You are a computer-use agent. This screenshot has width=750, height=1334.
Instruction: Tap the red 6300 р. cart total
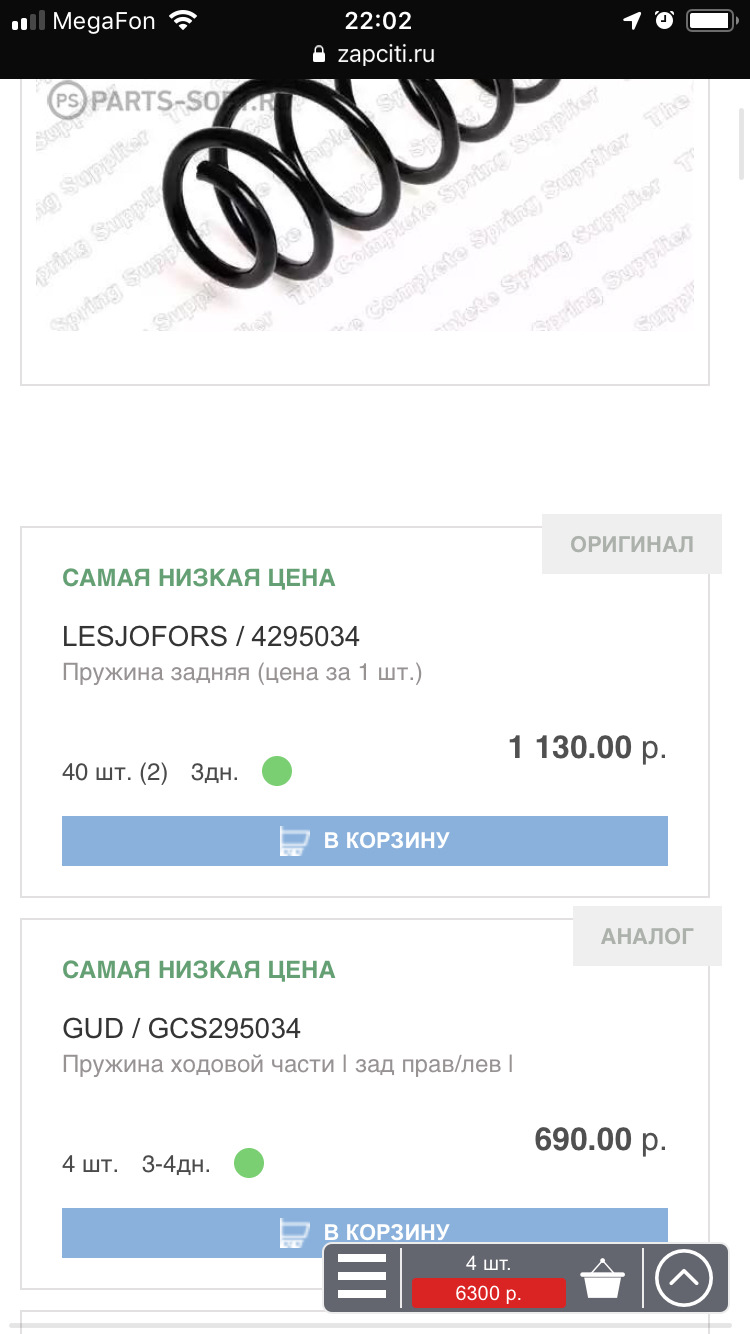[x=488, y=1293]
